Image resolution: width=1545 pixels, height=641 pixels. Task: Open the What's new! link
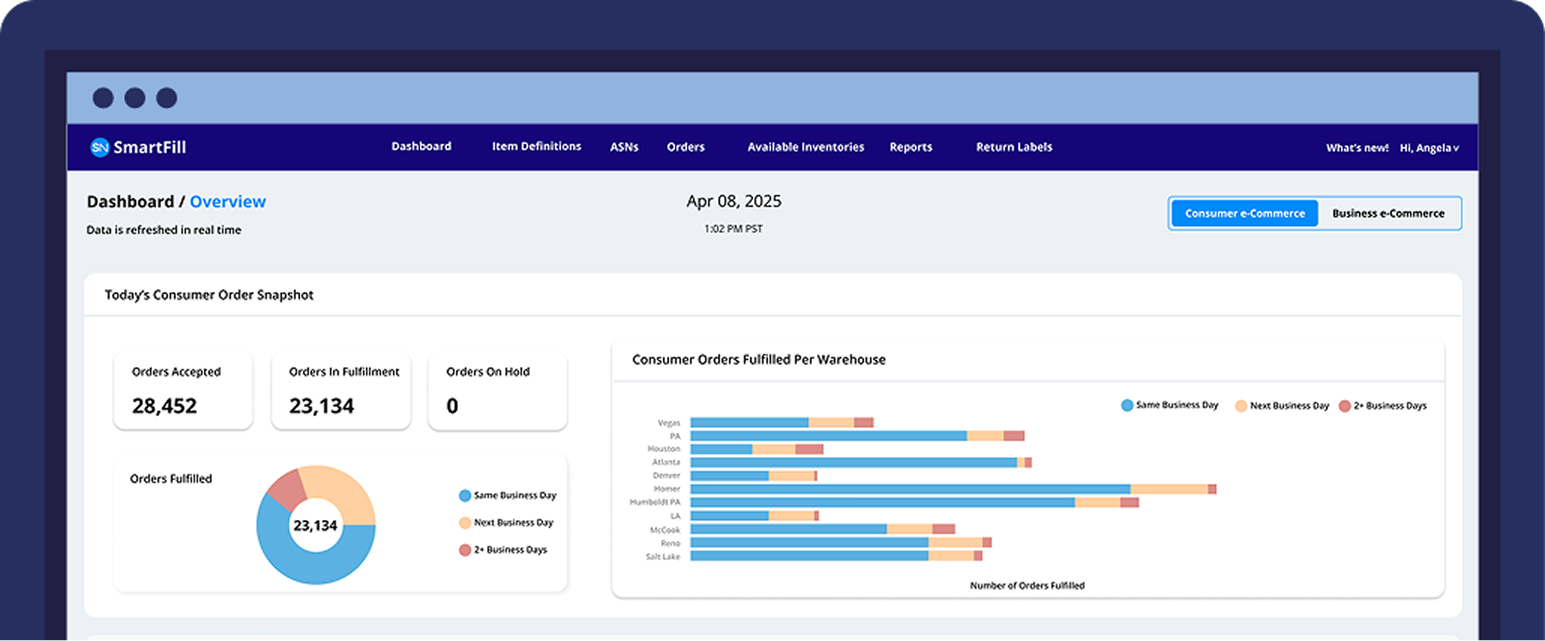(1357, 148)
